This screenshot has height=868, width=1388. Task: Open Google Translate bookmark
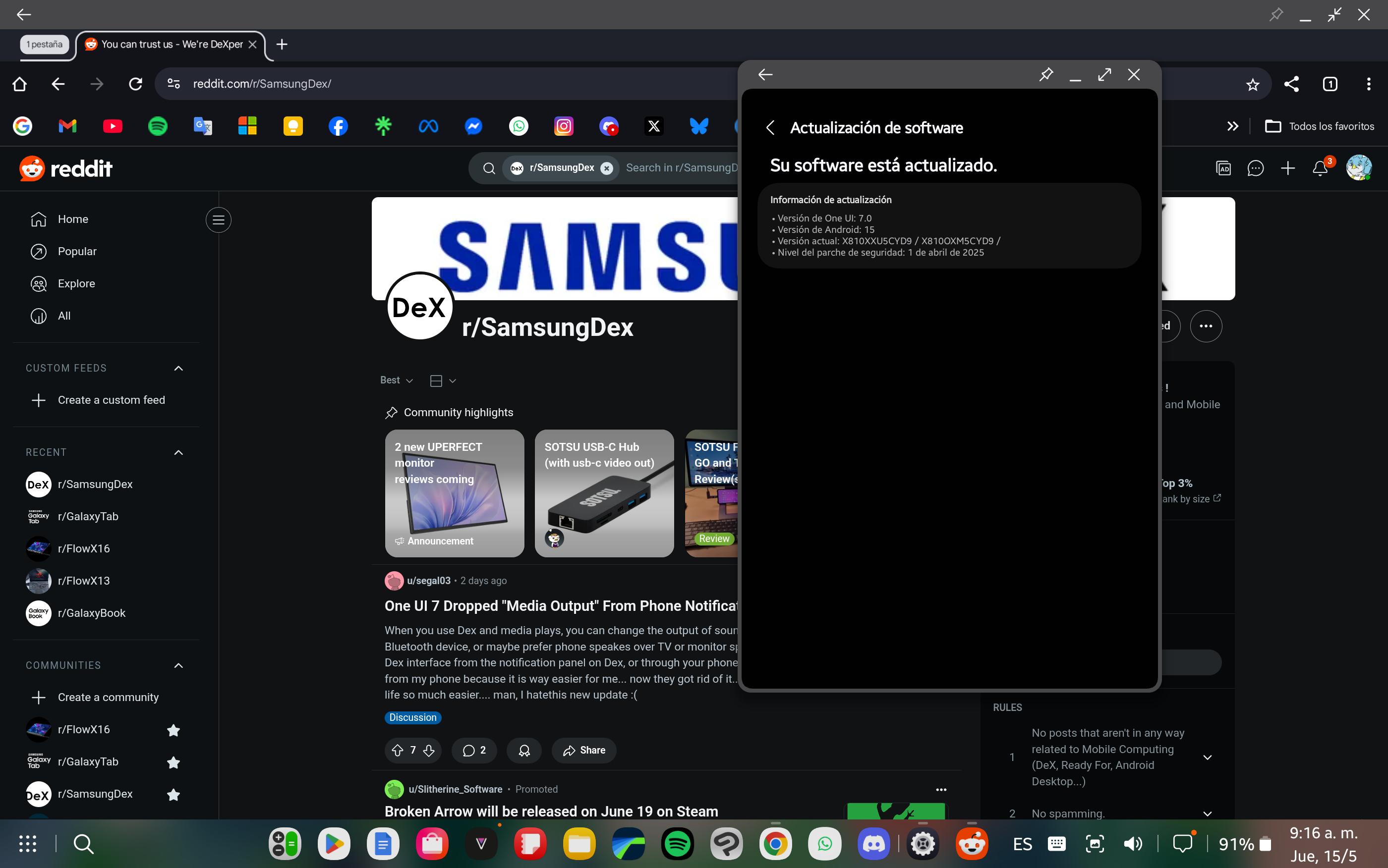click(x=203, y=126)
